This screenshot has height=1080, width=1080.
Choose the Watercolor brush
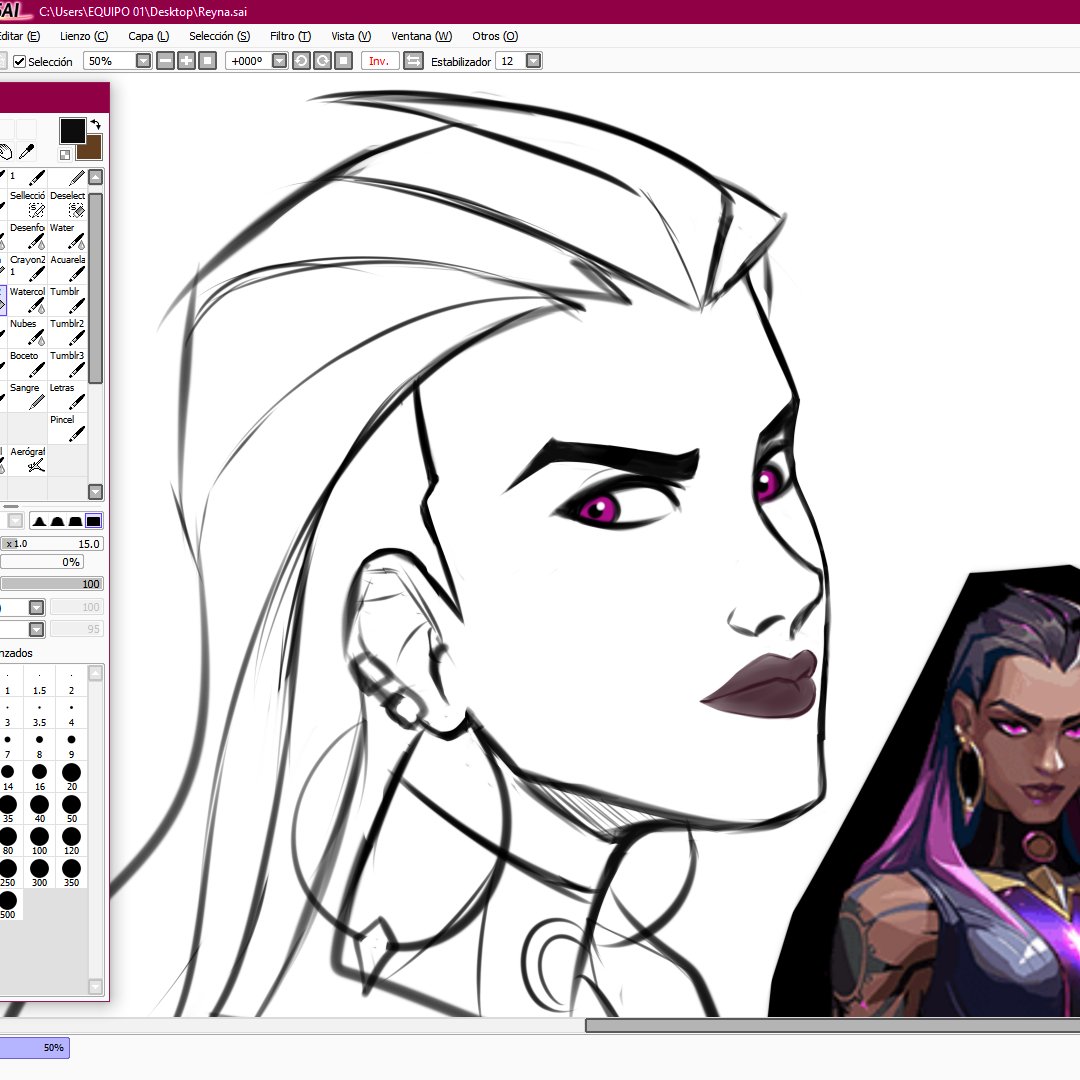click(28, 300)
